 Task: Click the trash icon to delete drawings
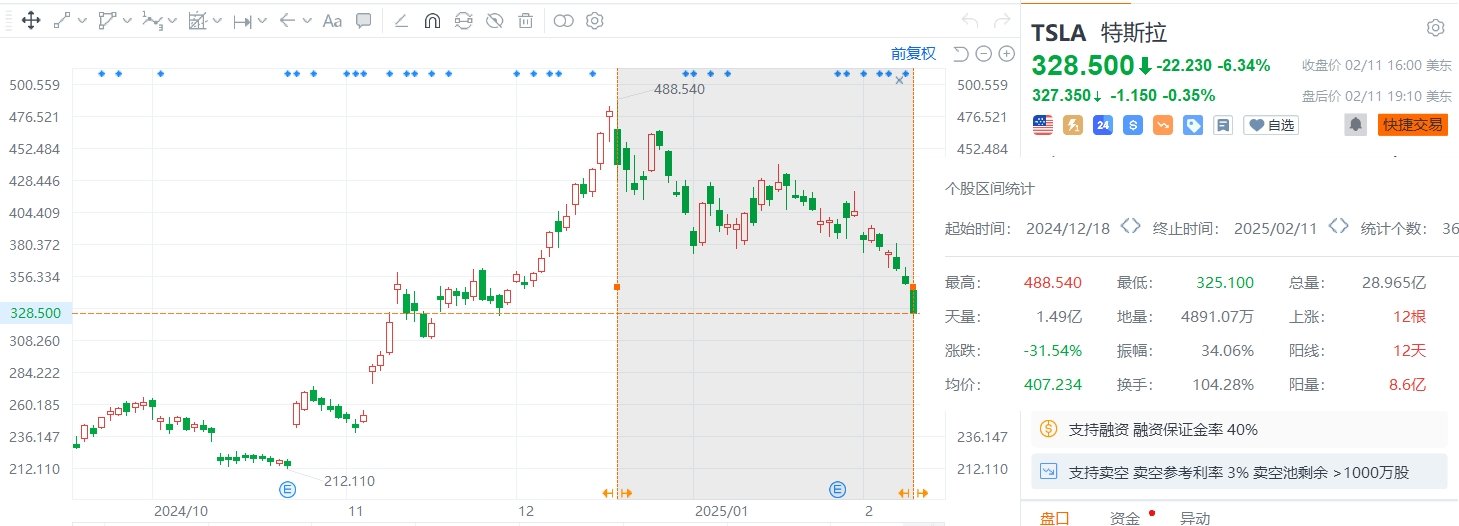(x=525, y=20)
